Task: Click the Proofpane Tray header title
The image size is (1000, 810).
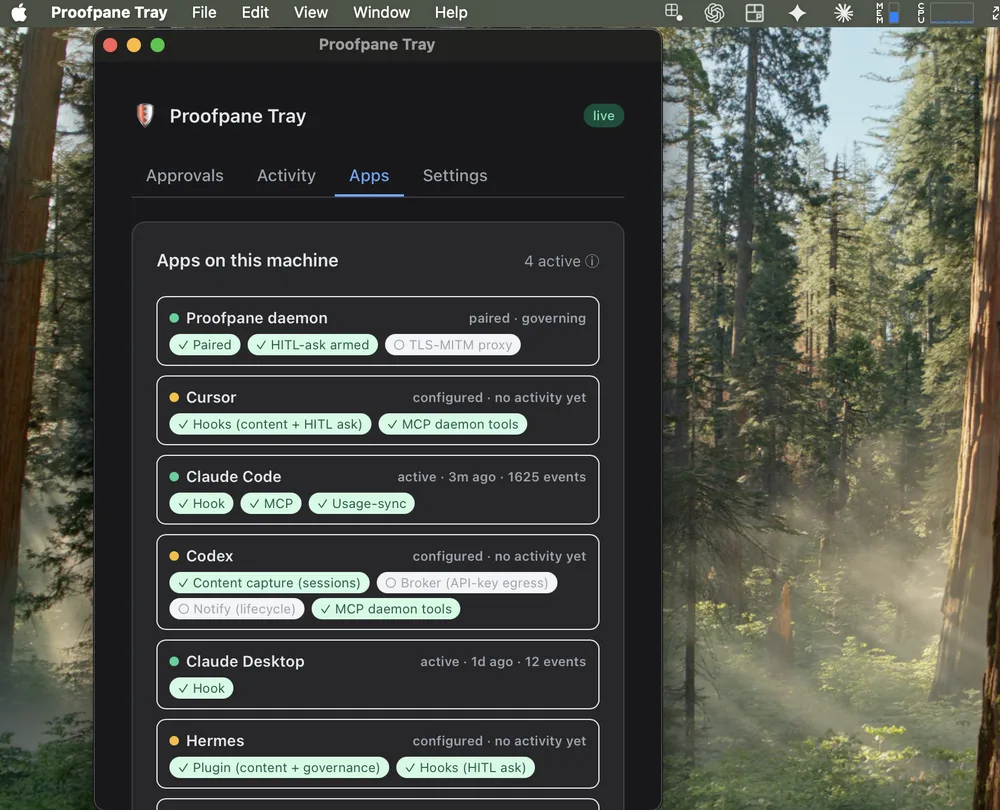Action: (x=238, y=116)
